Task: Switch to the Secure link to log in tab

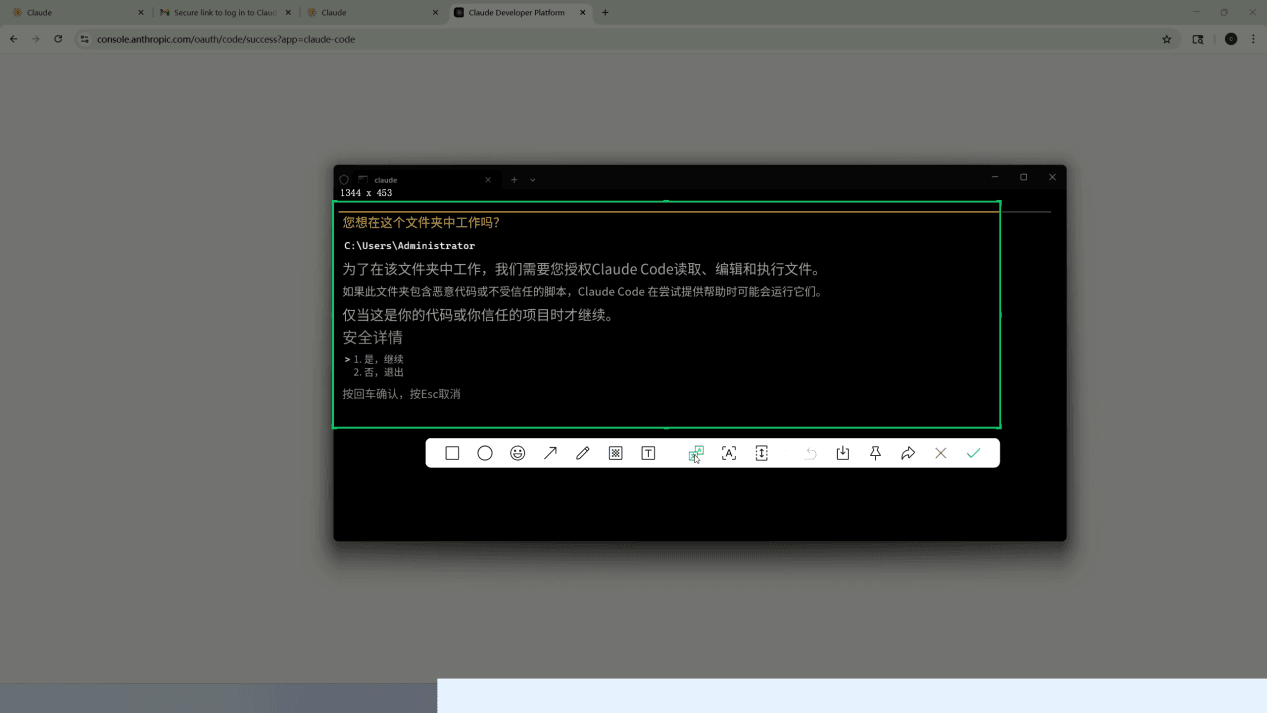Action: [x=224, y=13]
